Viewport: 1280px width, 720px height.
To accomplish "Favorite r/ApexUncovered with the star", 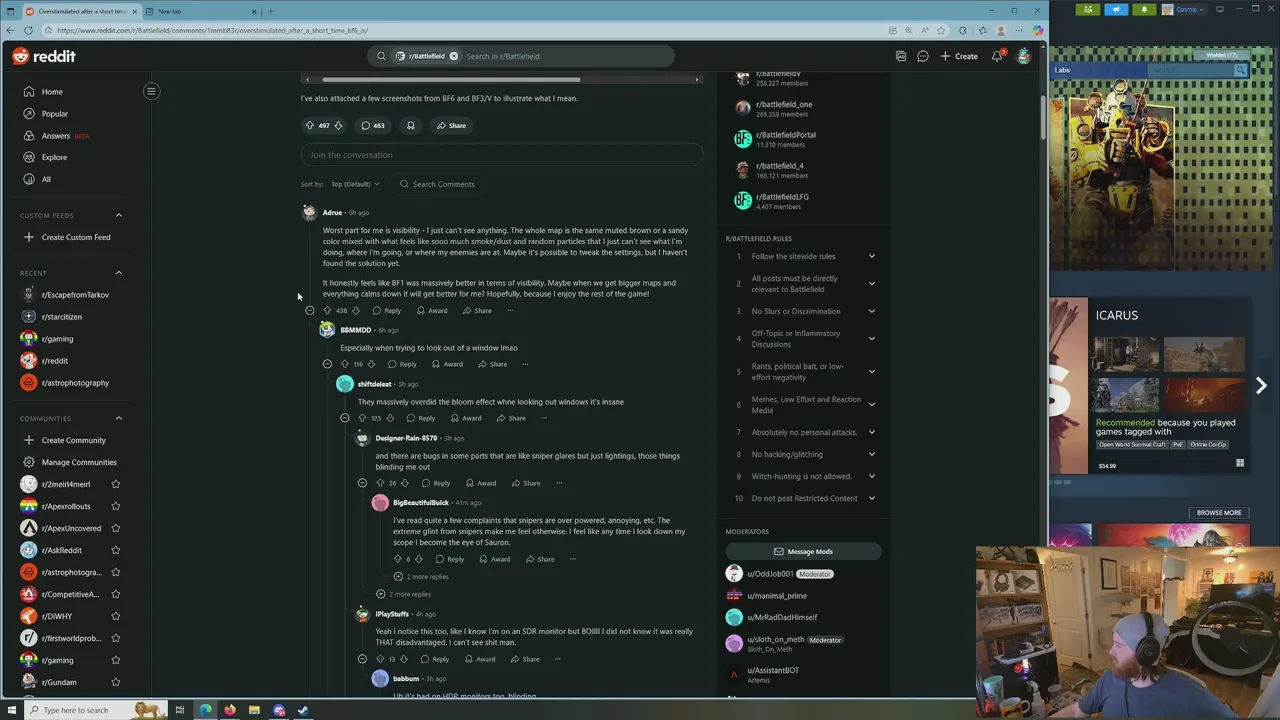I will click(x=115, y=528).
